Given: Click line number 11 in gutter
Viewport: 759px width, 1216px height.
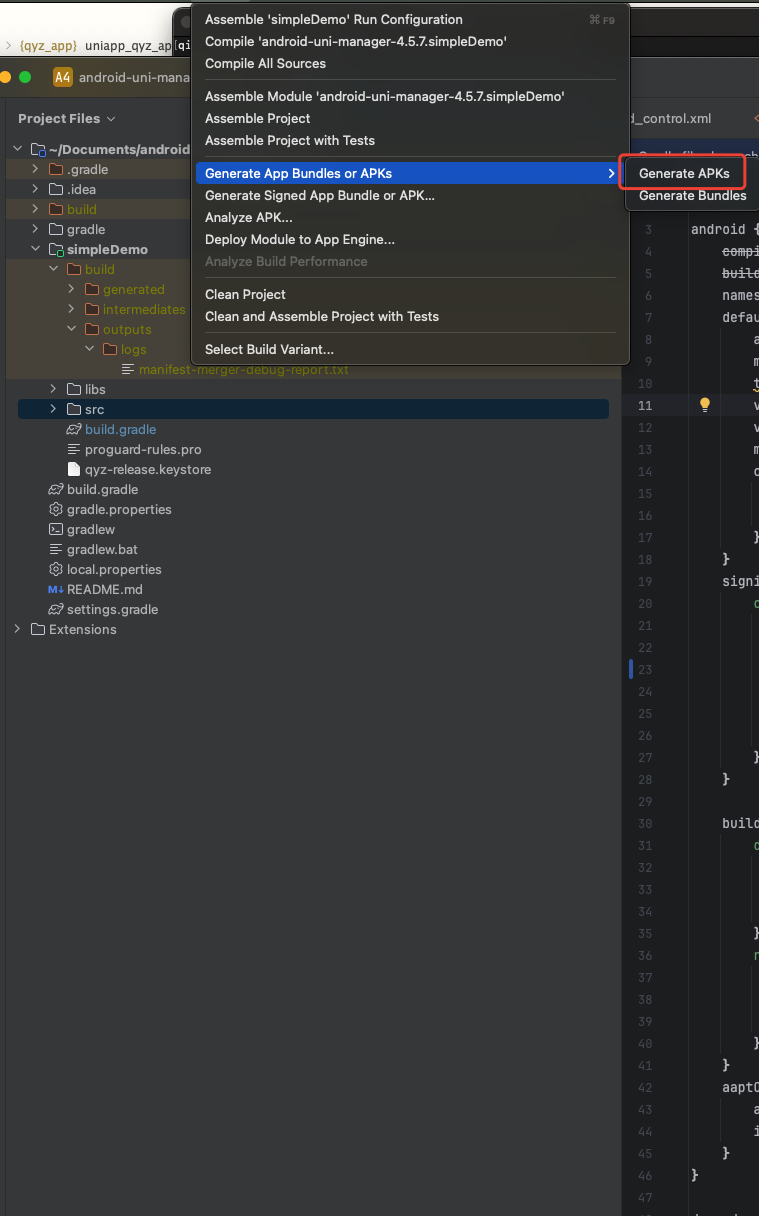Looking at the screenshot, I should tap(644, 405).
